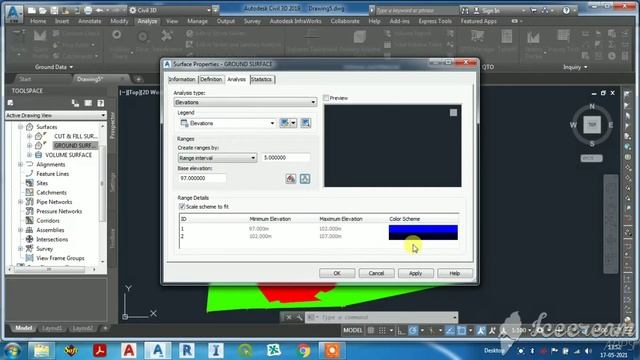Viewport: 640px width, 360px height.
Task: Click the run analysis icon
Action: [291, 178]
